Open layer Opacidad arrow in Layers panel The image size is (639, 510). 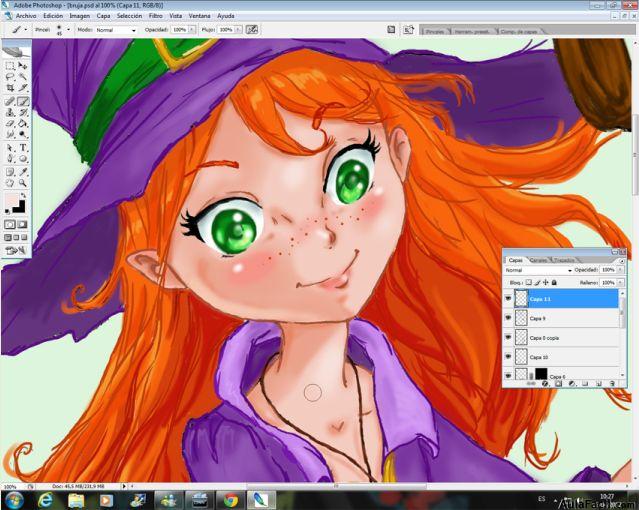[620, 270]
